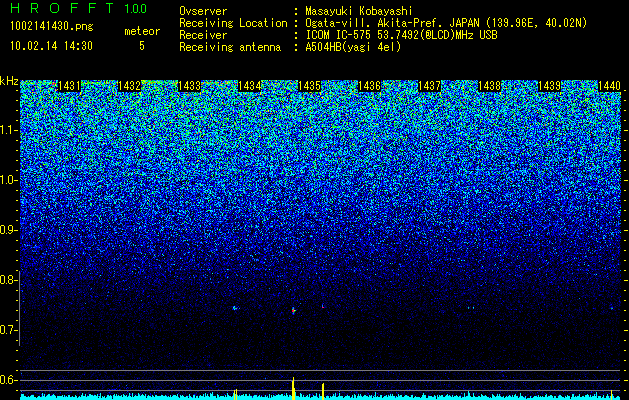Click the 1439 time marker
Image resolution: width=629 pixels, height=400 pixels.
pos(549,86)
